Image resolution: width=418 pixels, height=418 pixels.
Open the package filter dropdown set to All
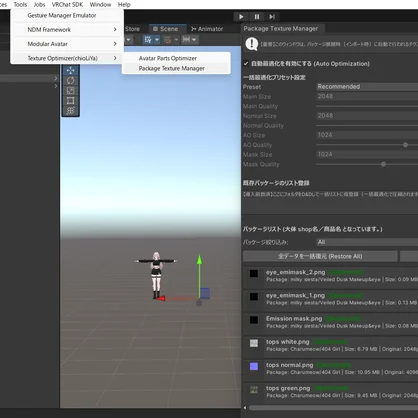click(x=367, y=242)
